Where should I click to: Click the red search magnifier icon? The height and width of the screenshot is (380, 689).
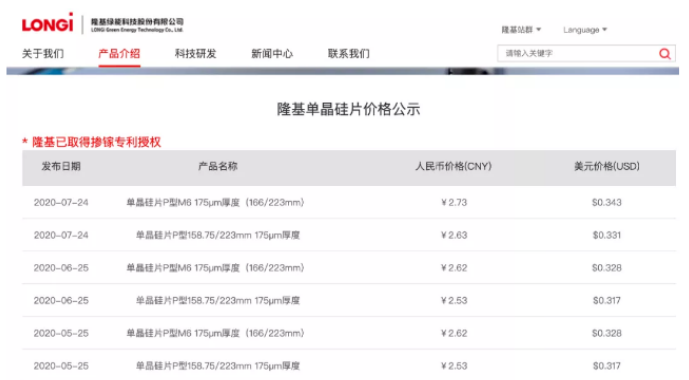664,54
